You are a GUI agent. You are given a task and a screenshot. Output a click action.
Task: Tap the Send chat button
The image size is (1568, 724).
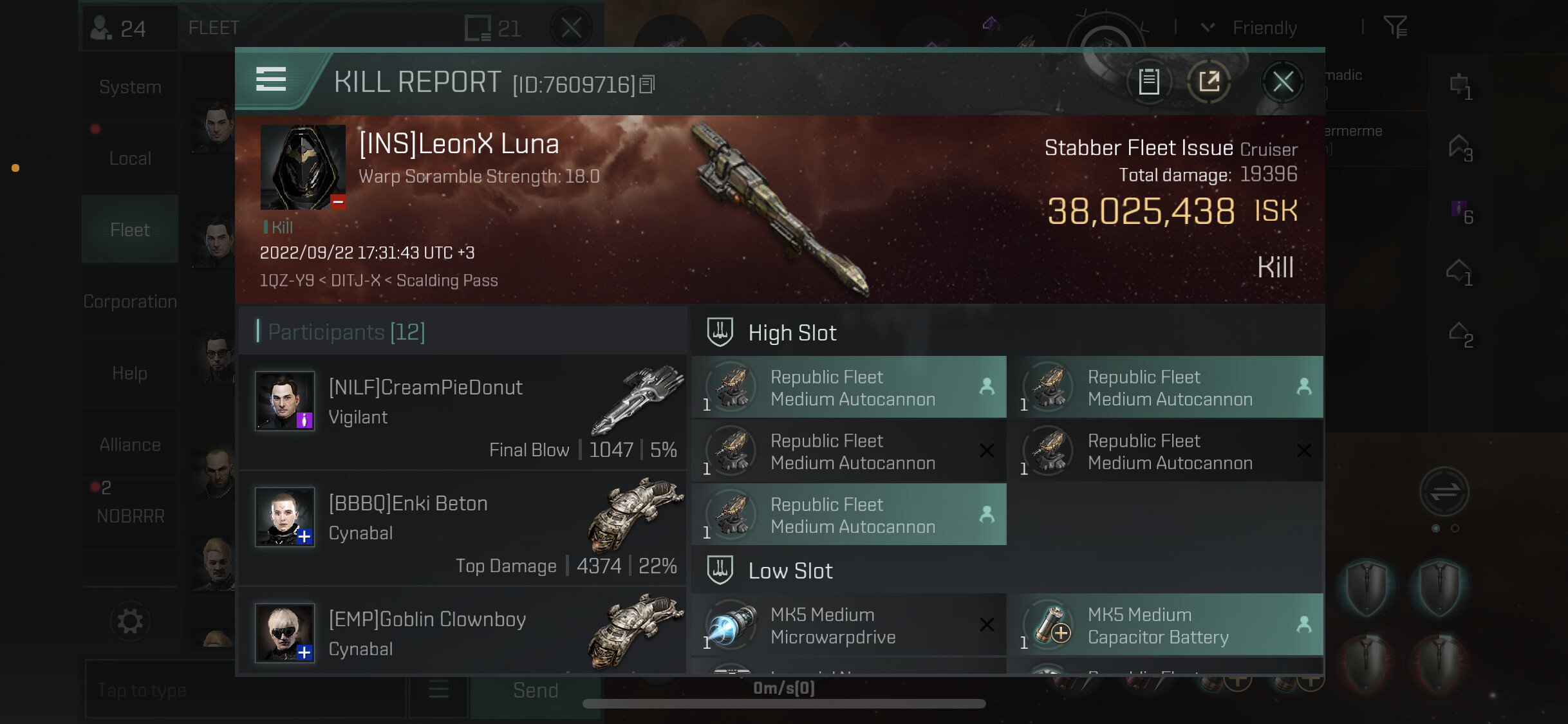tap(536, 690)
